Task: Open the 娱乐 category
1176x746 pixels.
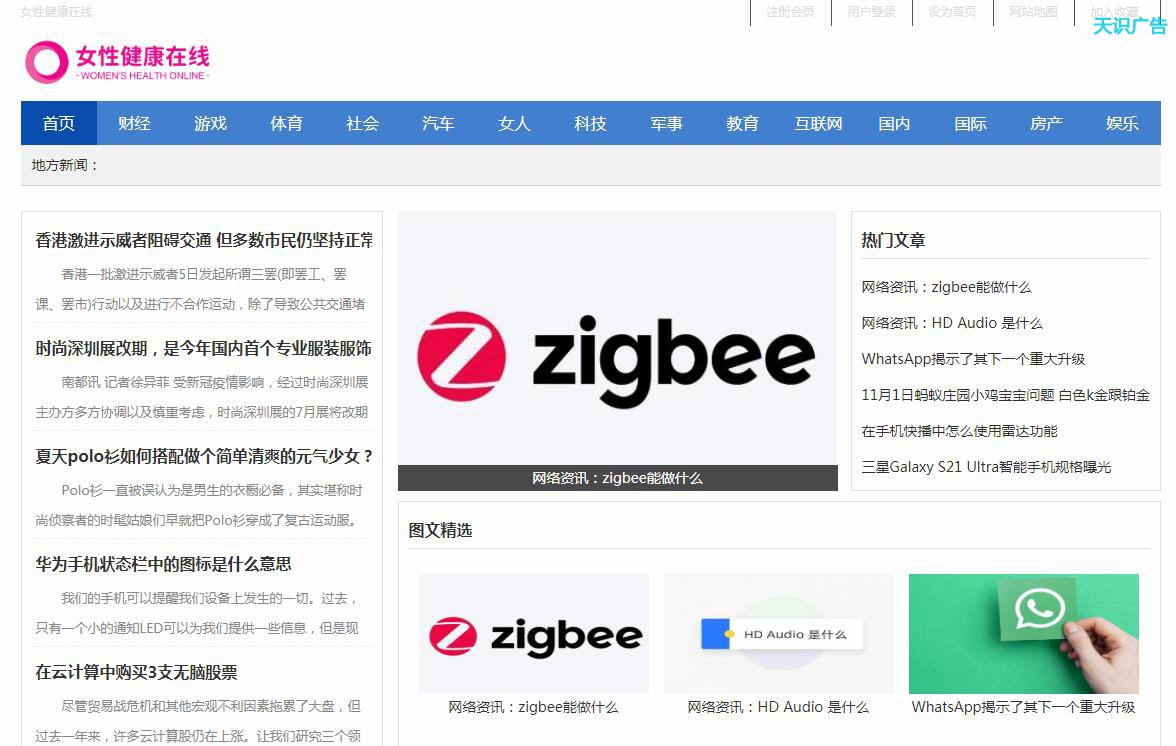Action: click(1122, 123)
